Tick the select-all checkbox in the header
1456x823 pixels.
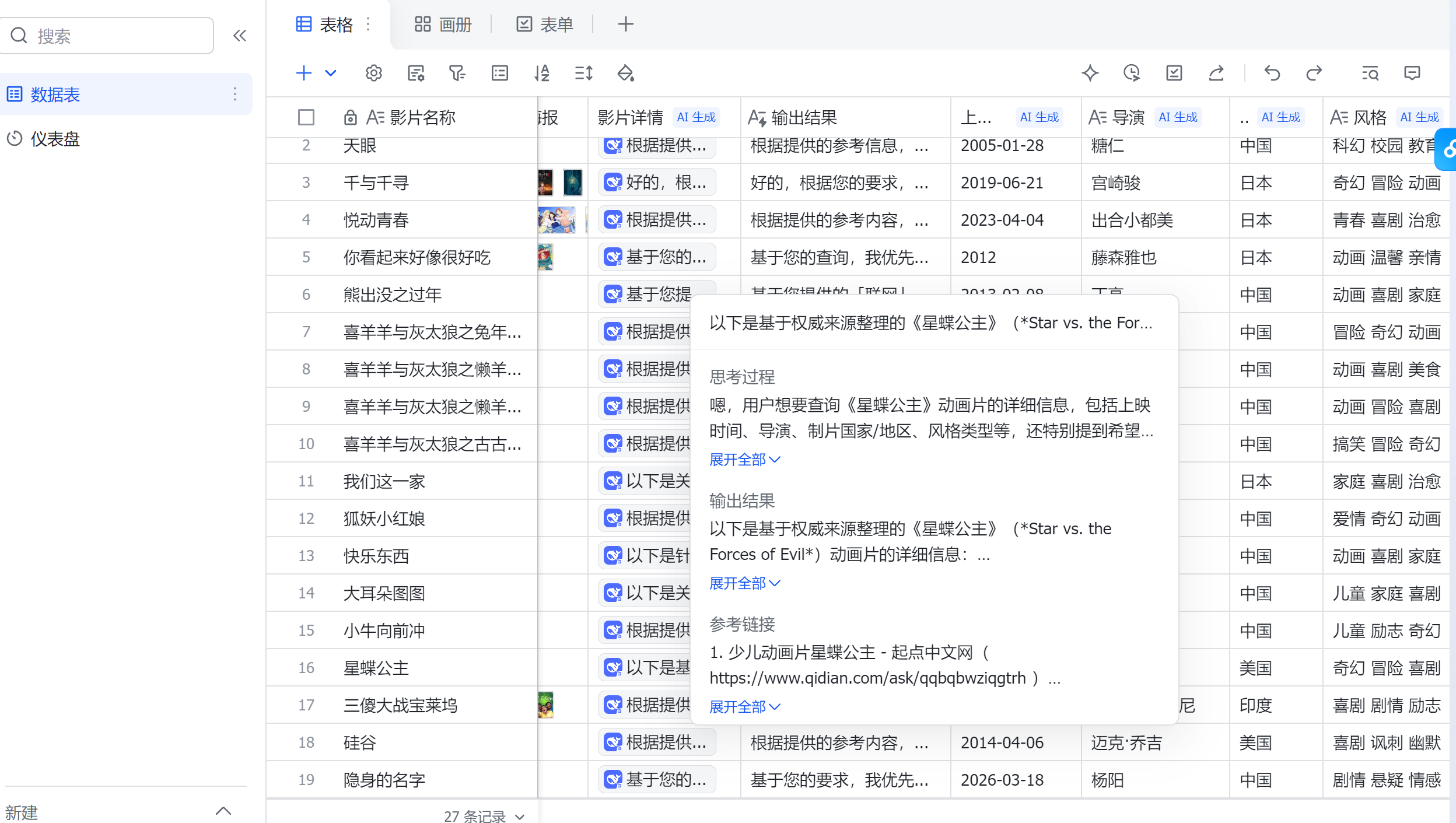click(306, 118)
